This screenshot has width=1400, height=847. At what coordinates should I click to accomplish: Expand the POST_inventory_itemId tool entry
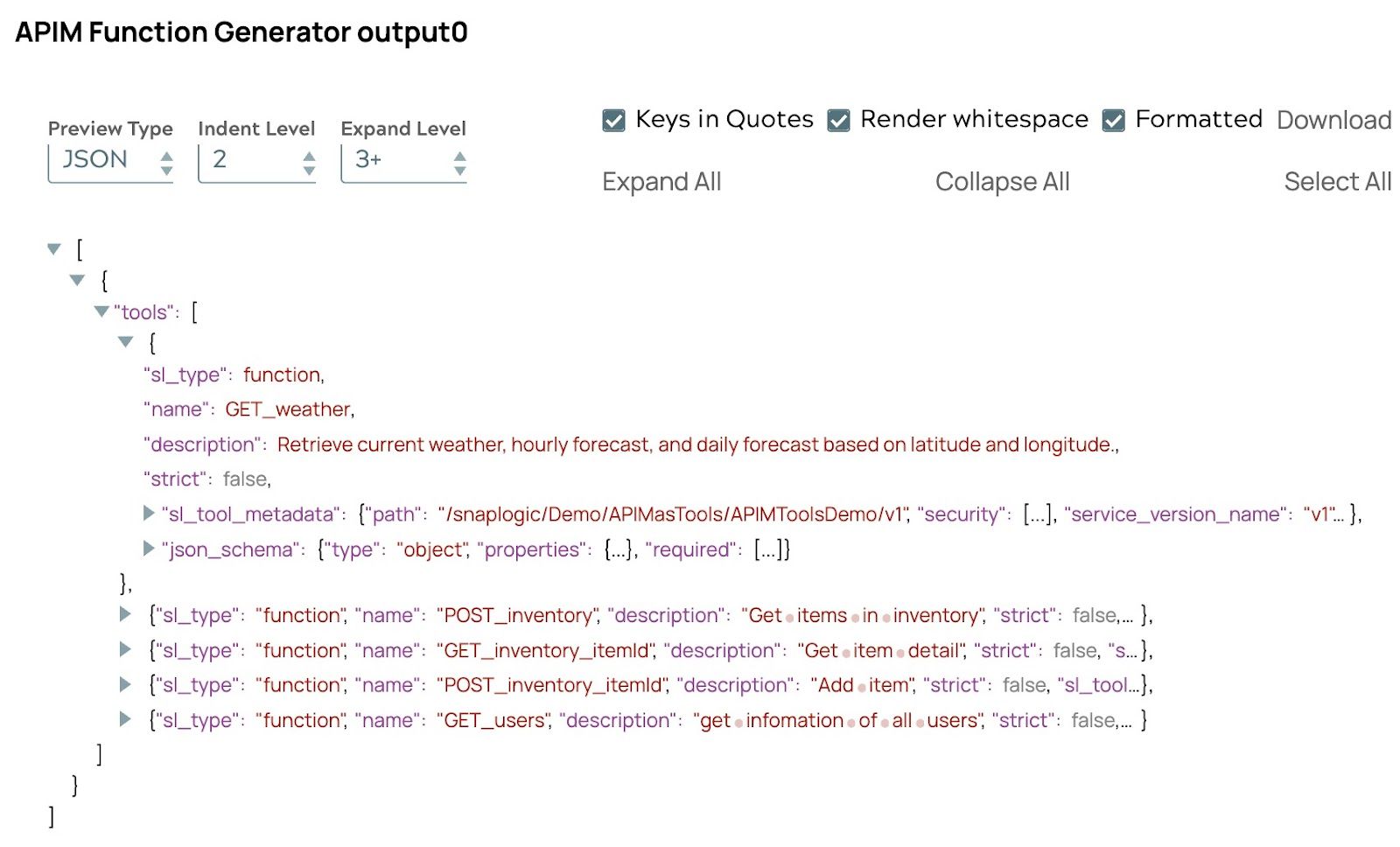(x=125, y=684)
